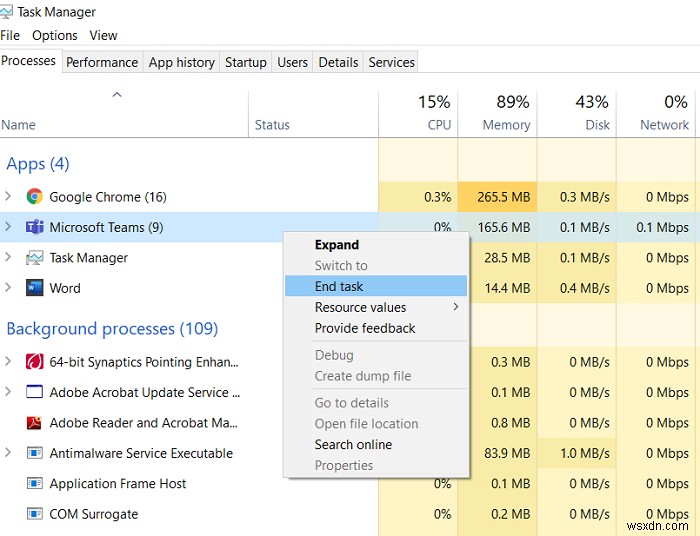The height and width of the screenshot is (536, 700).
Task: Choose End task from context menu
Action: click(x=339, y=286)
